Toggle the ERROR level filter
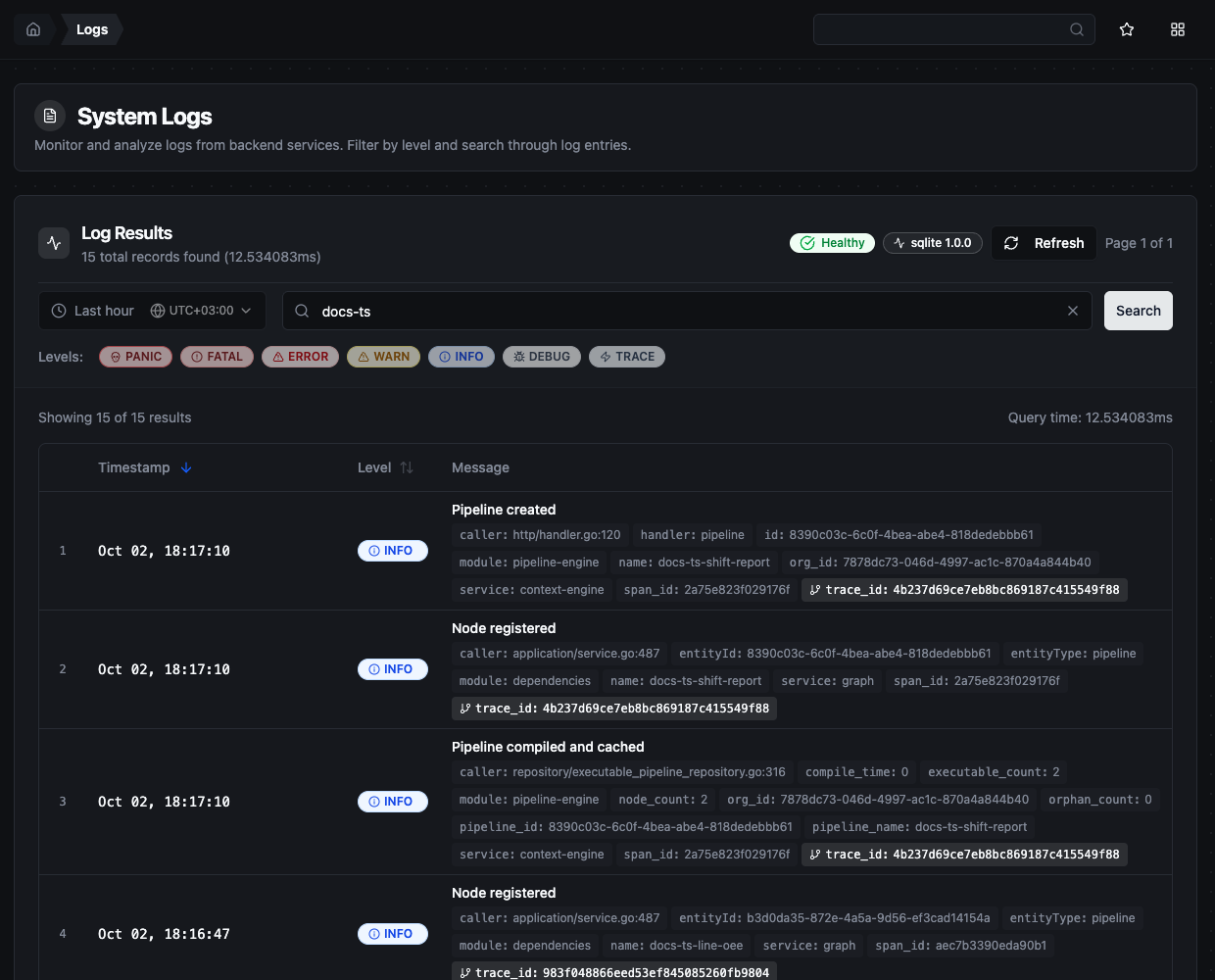This screenshot has height=980, width=1215. (x=300, y=357)
